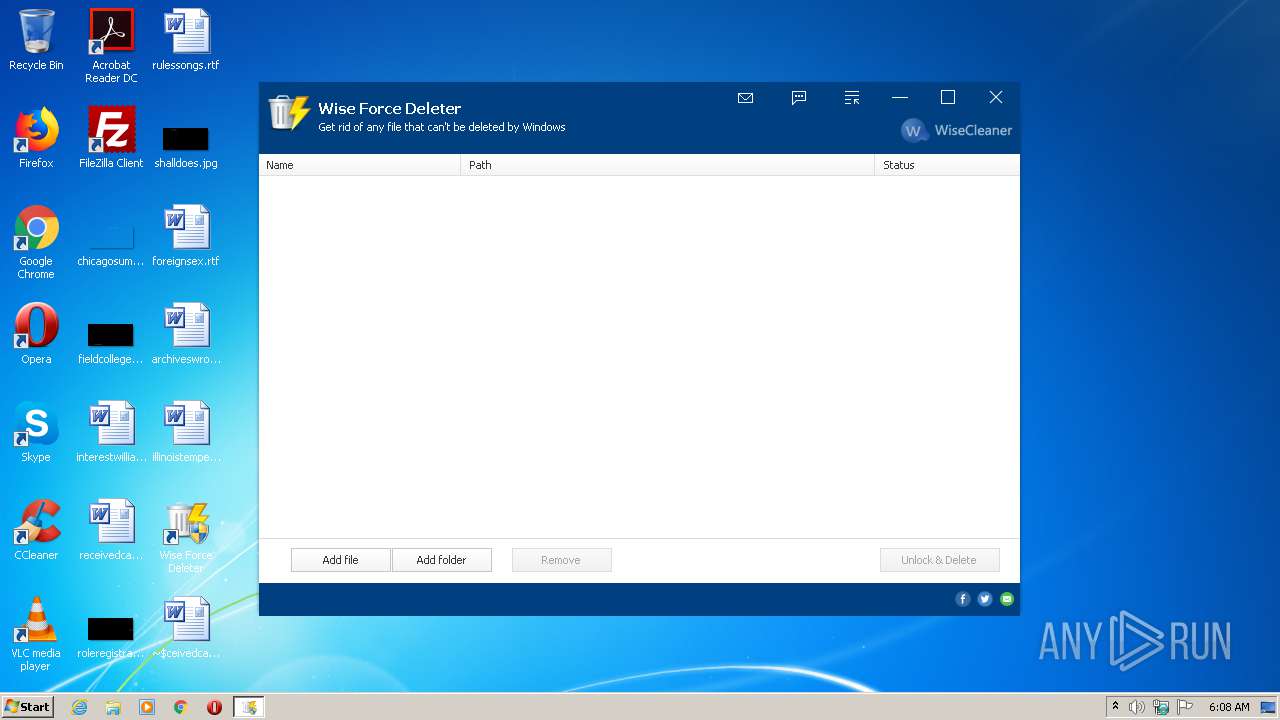Open the Twitter share icon
The image size is (1280, 720).
coord(985,599)
